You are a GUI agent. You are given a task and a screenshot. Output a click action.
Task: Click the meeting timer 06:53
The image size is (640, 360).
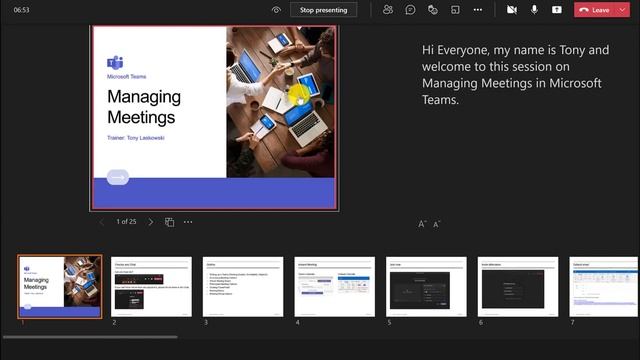pyautogui.click(x=21, y=10)
